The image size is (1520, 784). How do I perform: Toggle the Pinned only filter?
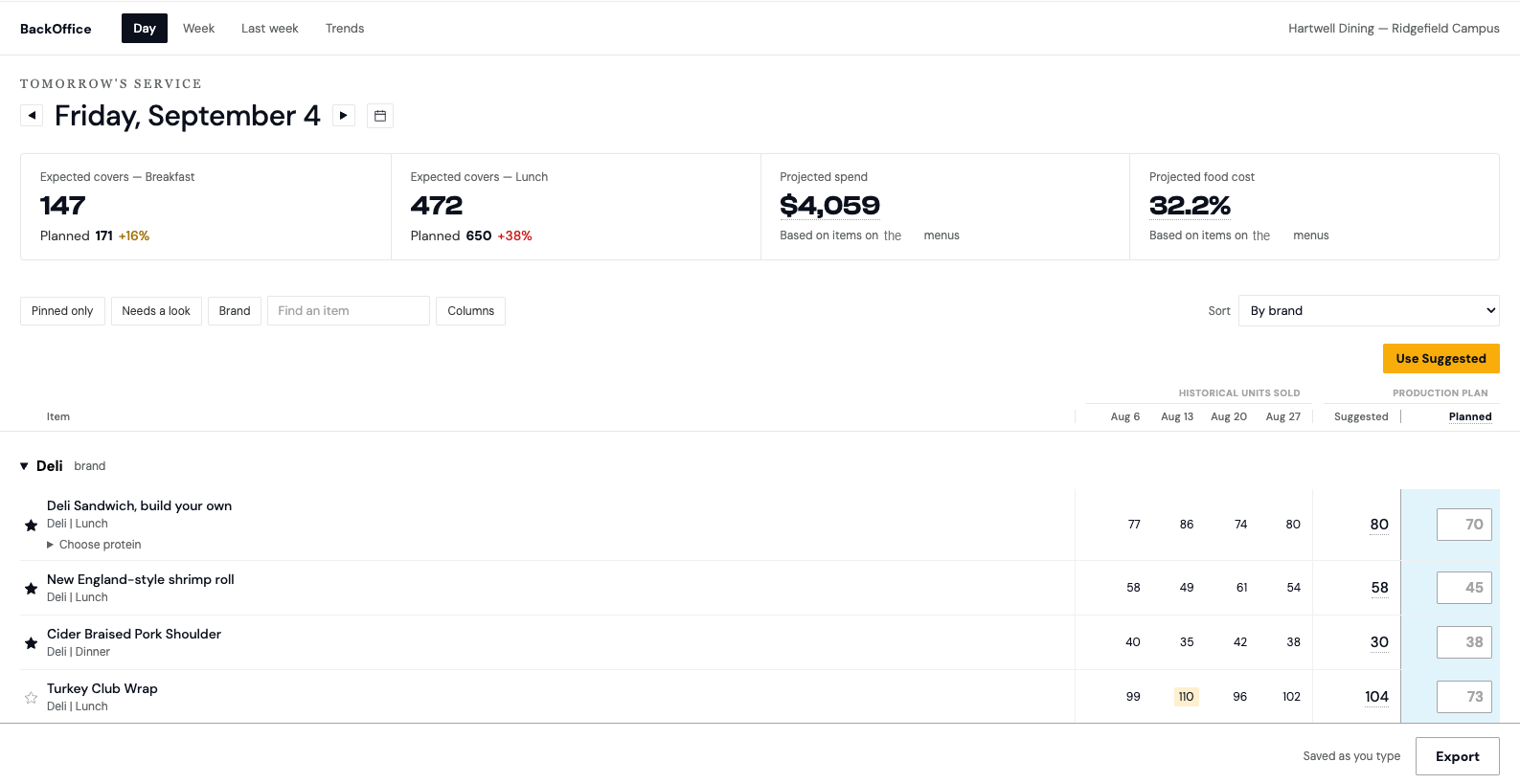[62, 311]
